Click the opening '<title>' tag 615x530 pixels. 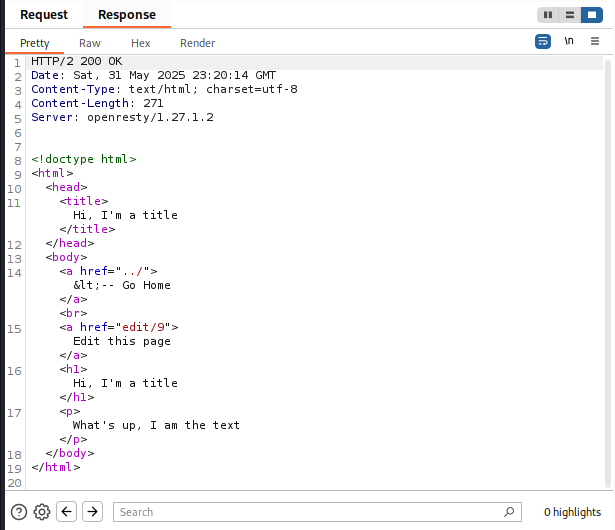click(x=84, y=201)
